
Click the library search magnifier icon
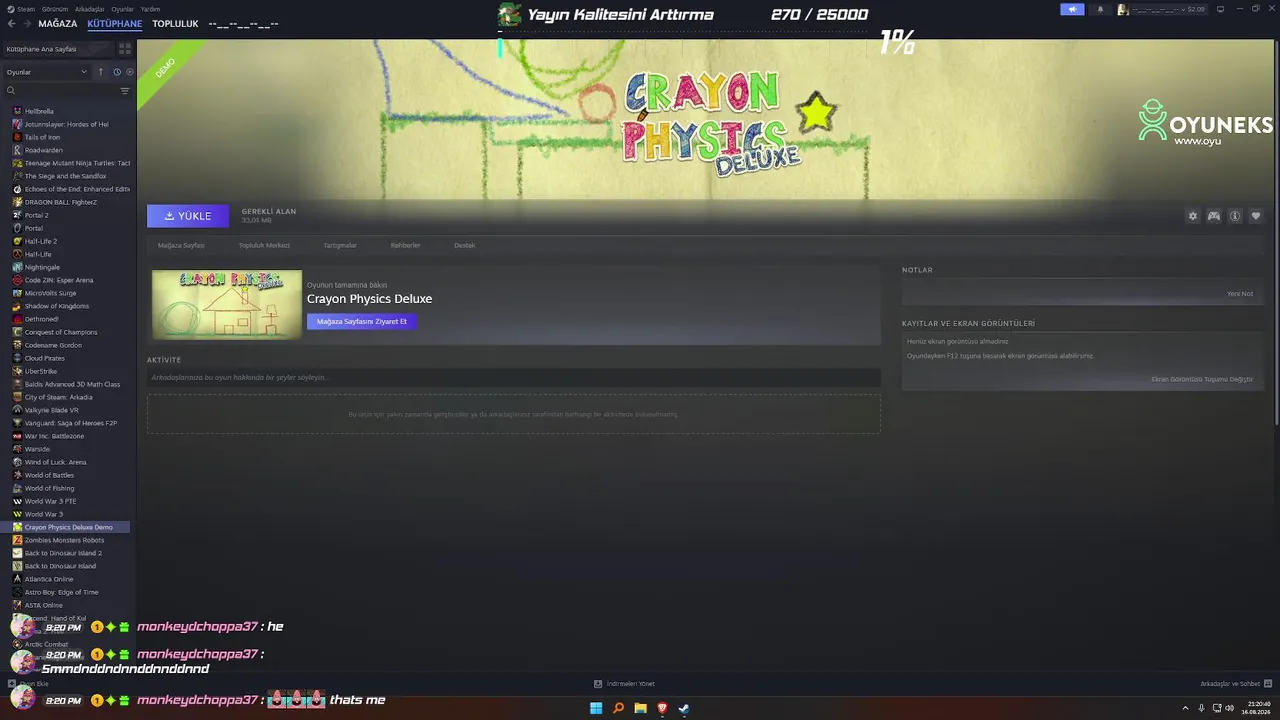tap(11, 91)
